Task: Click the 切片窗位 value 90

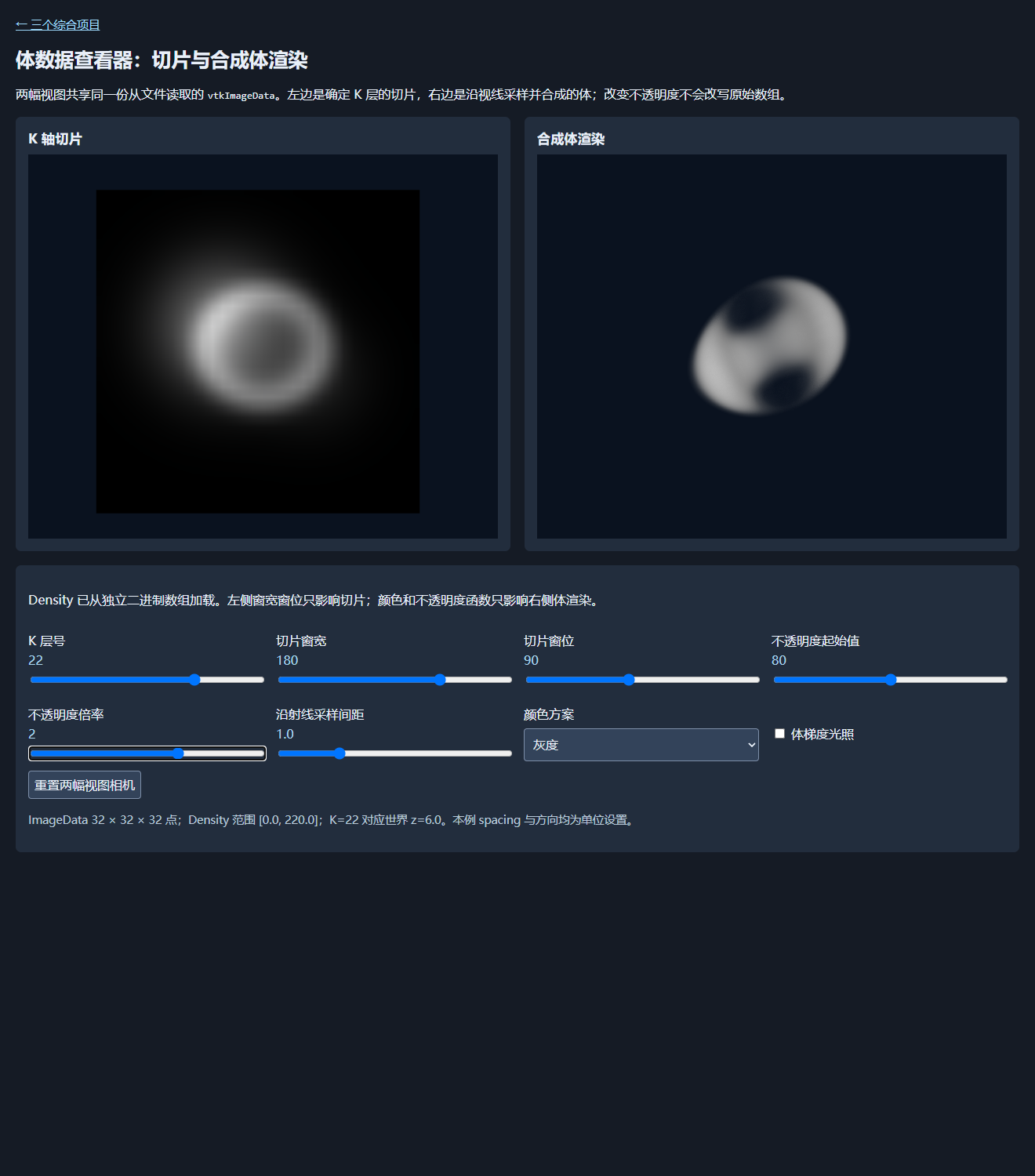Action: (x=532, y=660)
